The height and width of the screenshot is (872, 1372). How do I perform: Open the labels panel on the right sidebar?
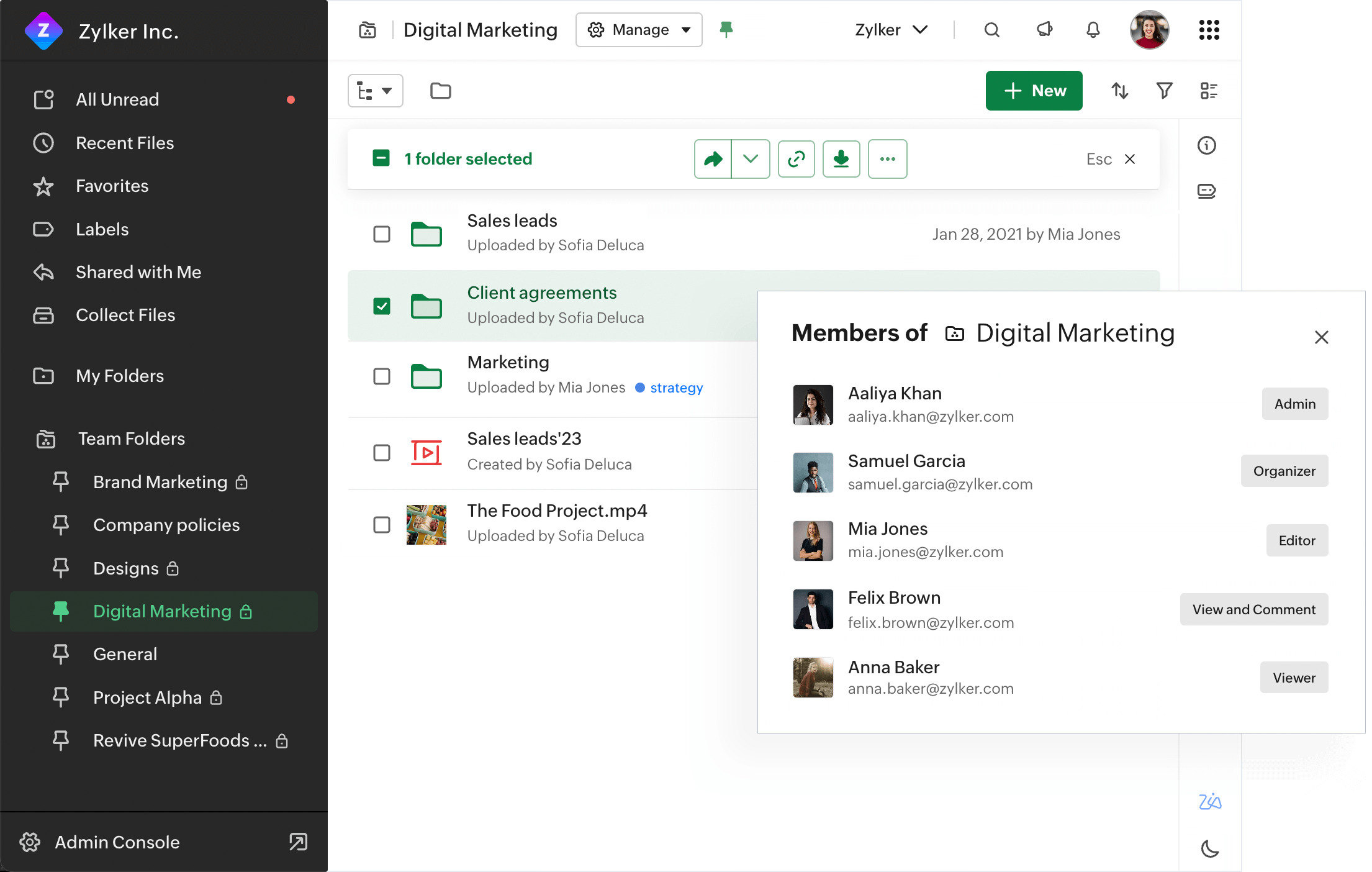(1207, 191)
